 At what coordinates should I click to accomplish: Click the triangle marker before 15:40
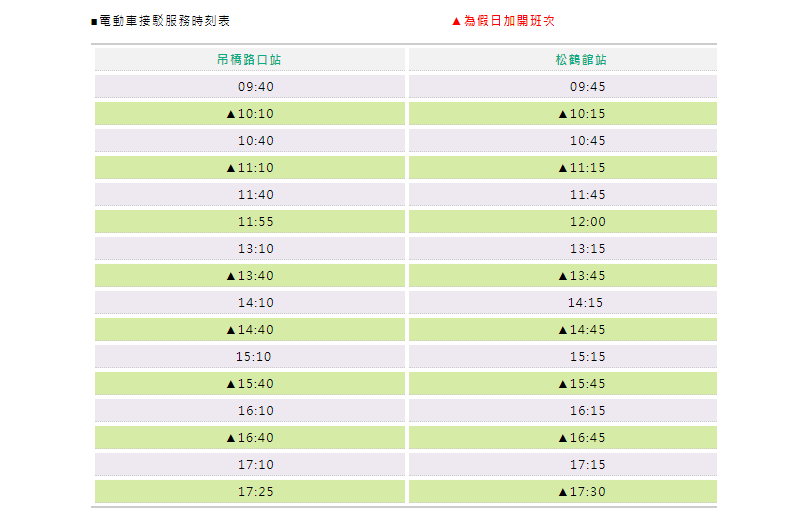click(x=231, y=384)
